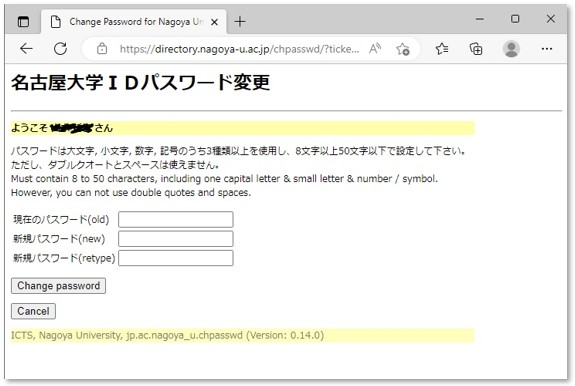Focus the new password (new) field
The width and height of the screenshot is (575, 386).
coord(176,239)
